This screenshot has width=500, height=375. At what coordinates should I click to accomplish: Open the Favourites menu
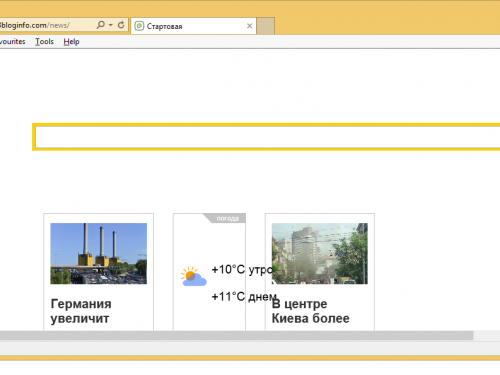tap(13, 42)
